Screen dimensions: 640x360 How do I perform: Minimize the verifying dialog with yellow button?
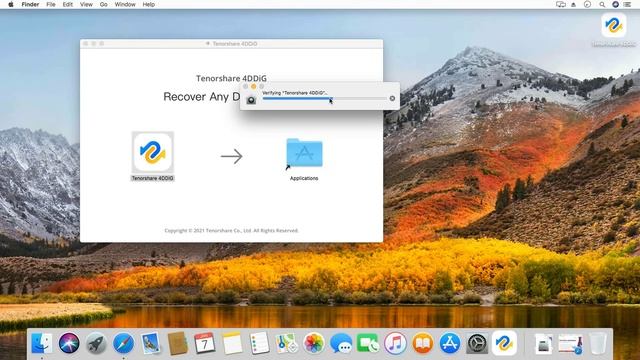(253, 87)
